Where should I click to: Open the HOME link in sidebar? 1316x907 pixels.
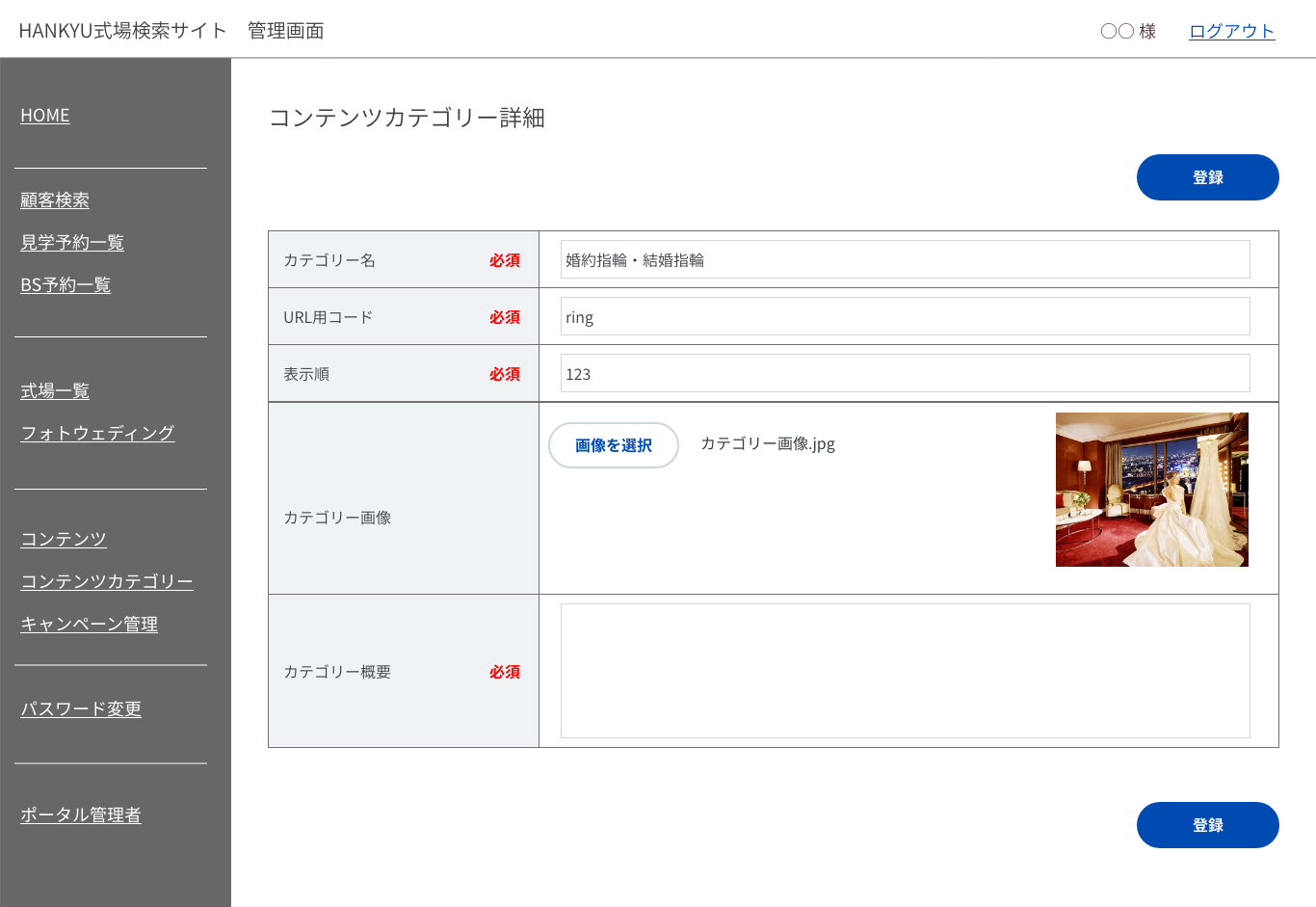click(x=45, y=116)
